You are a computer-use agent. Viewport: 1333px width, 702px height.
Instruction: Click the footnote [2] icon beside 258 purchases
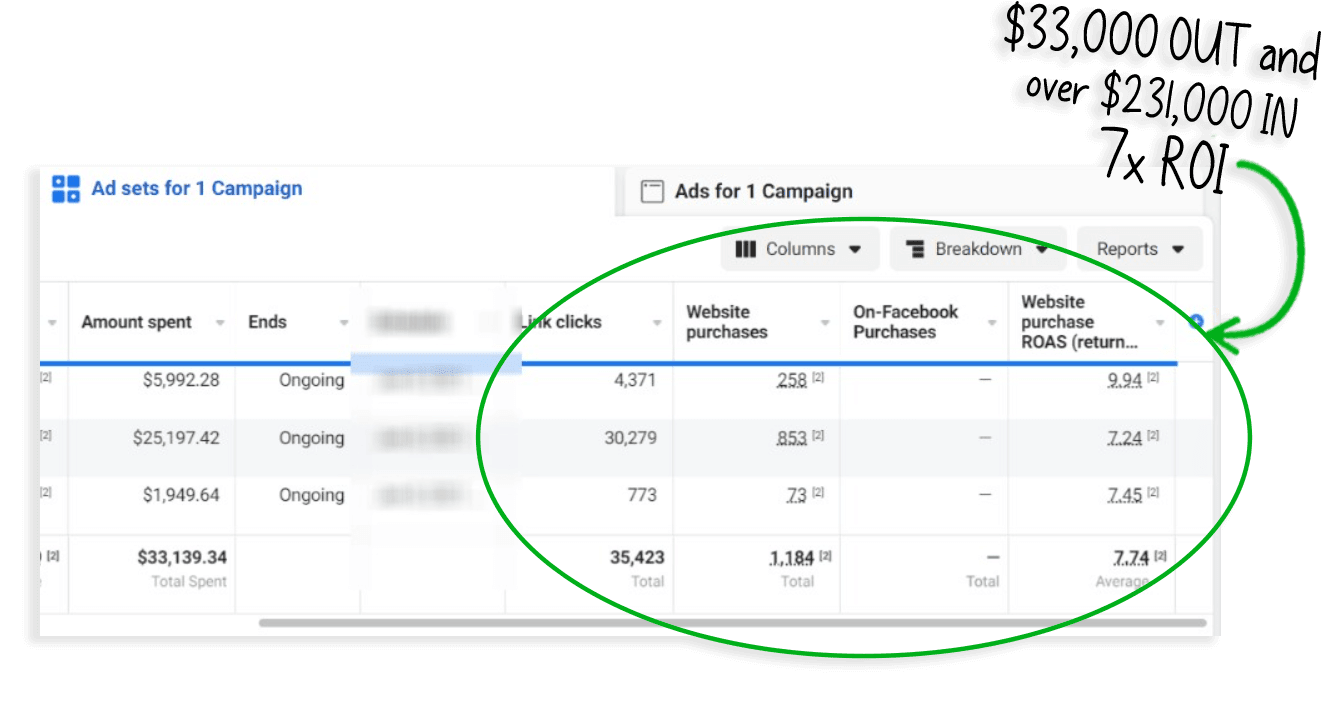tap(818, 378)
